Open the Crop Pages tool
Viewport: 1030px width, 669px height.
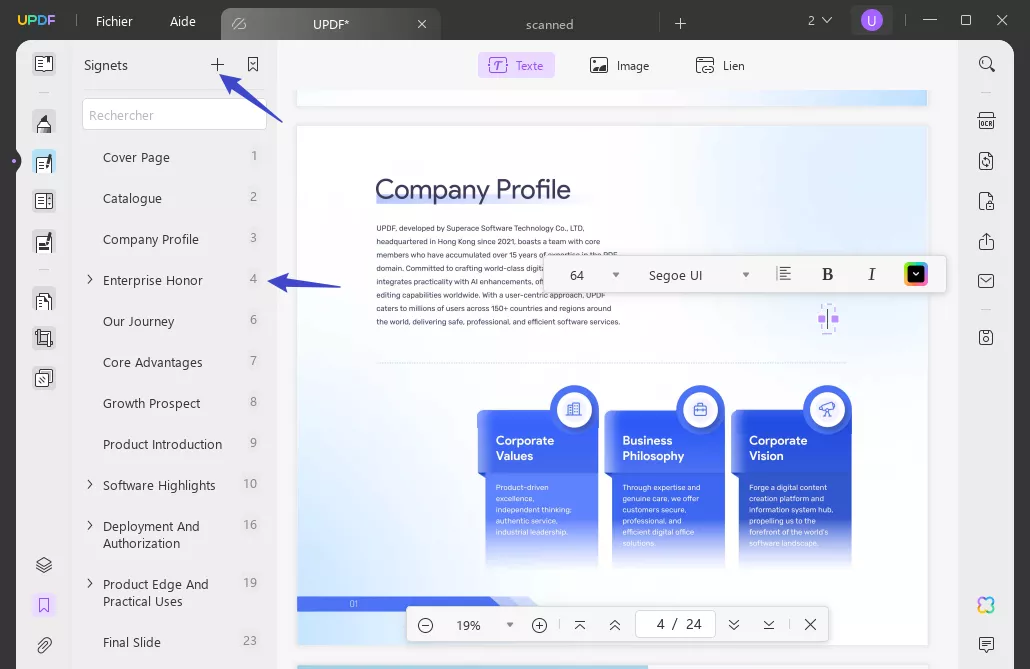click(44, 338)
